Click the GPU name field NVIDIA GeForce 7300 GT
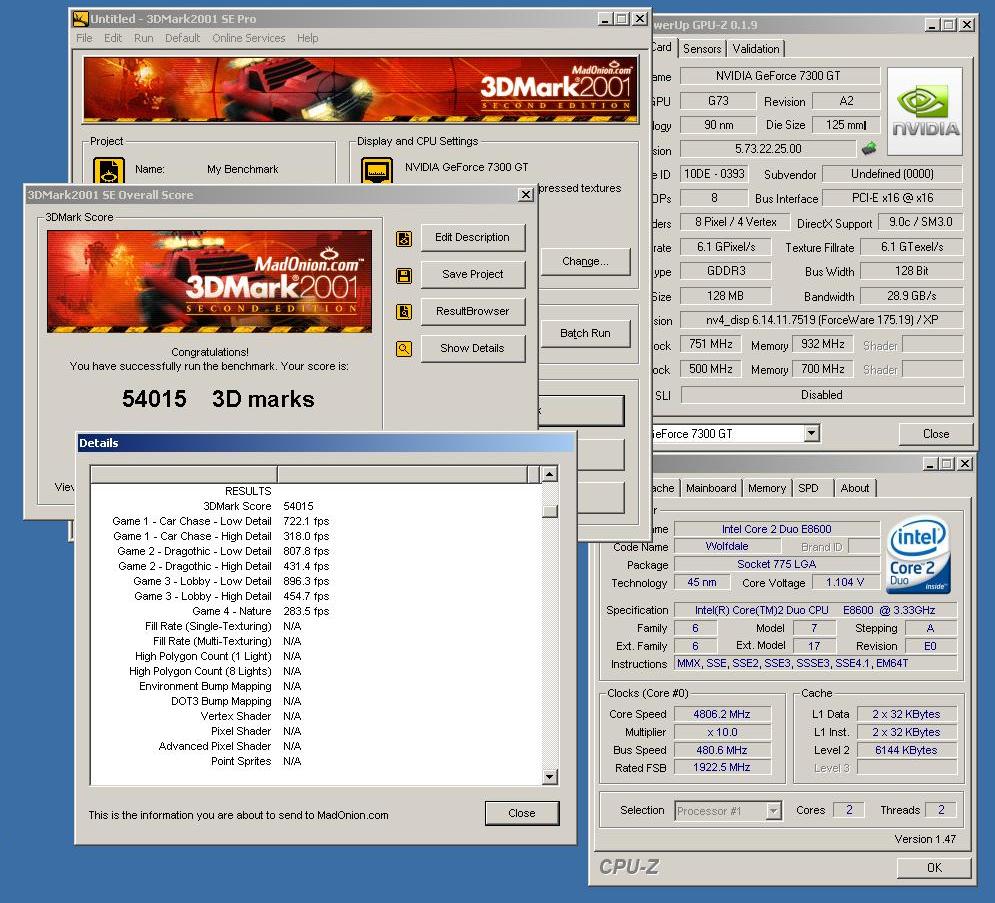 tap(780, 76)
